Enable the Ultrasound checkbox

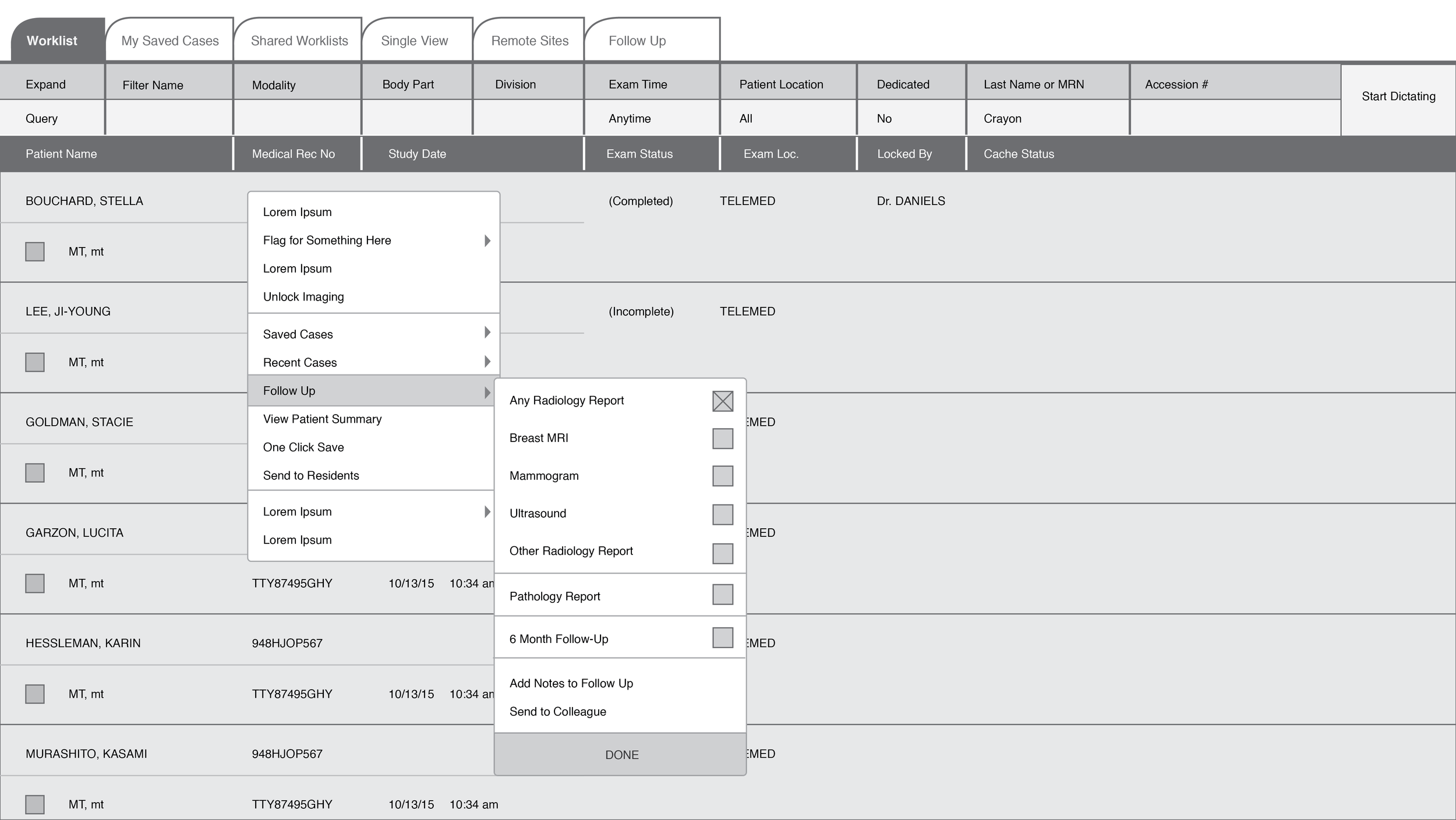(x=723, y=514)
